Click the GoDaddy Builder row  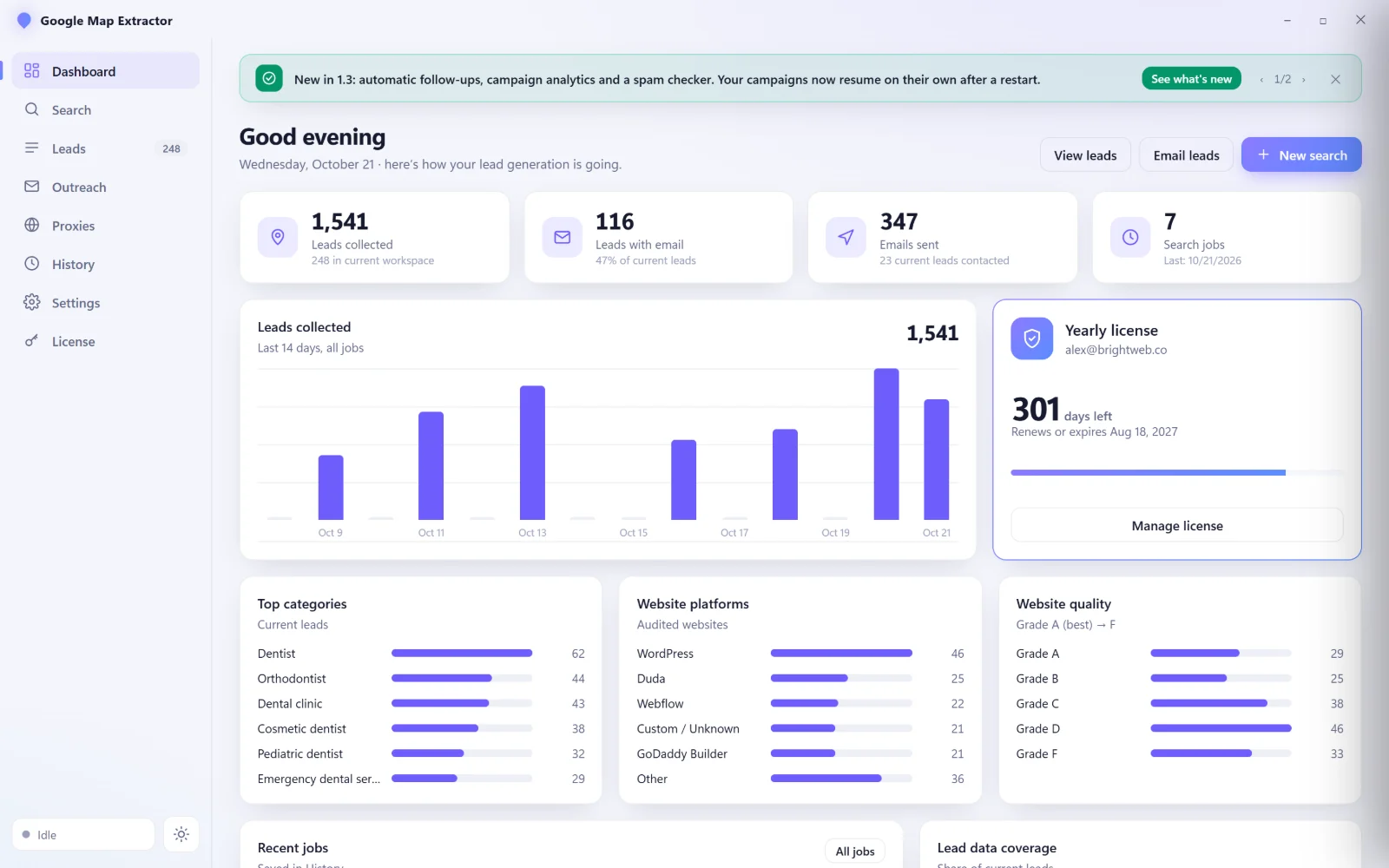[x=800, y=753]
